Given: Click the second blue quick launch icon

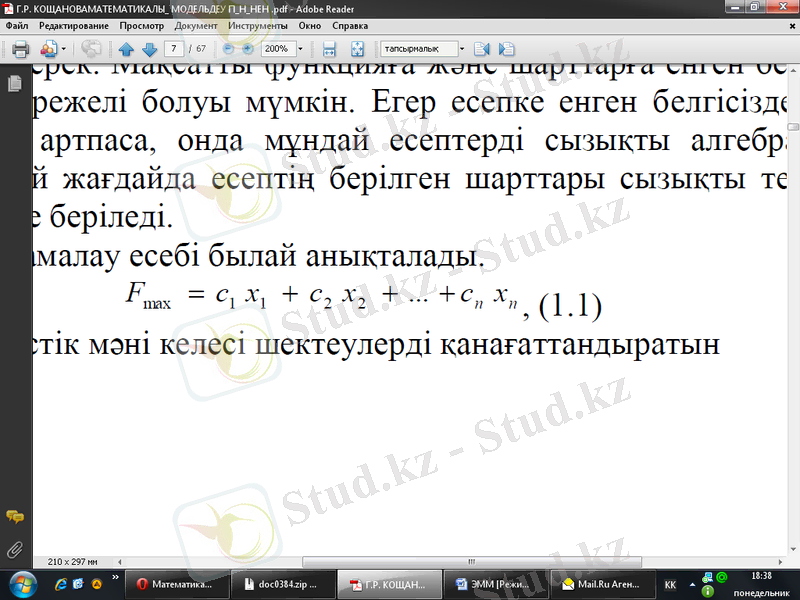Looking at the screenshot, I should click(78, 584).
